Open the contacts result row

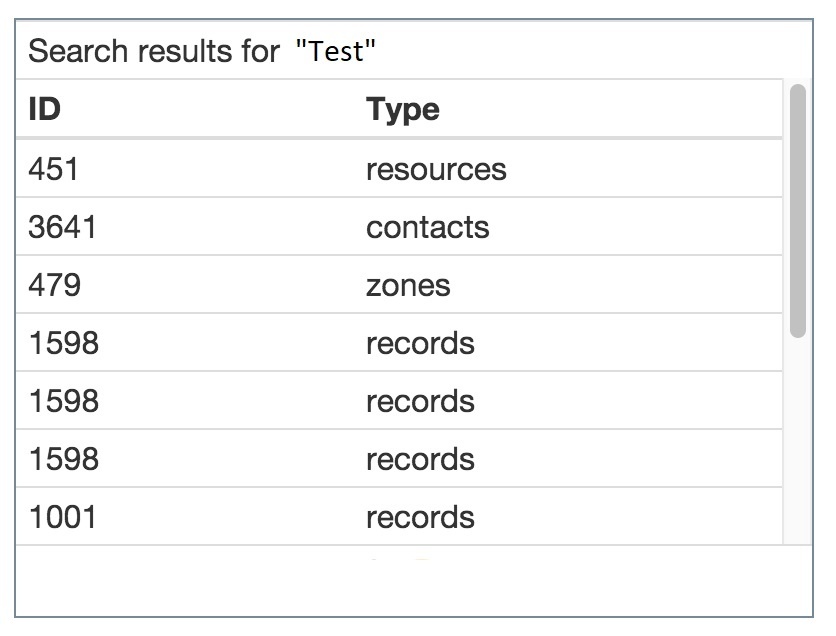coord(427,227)
